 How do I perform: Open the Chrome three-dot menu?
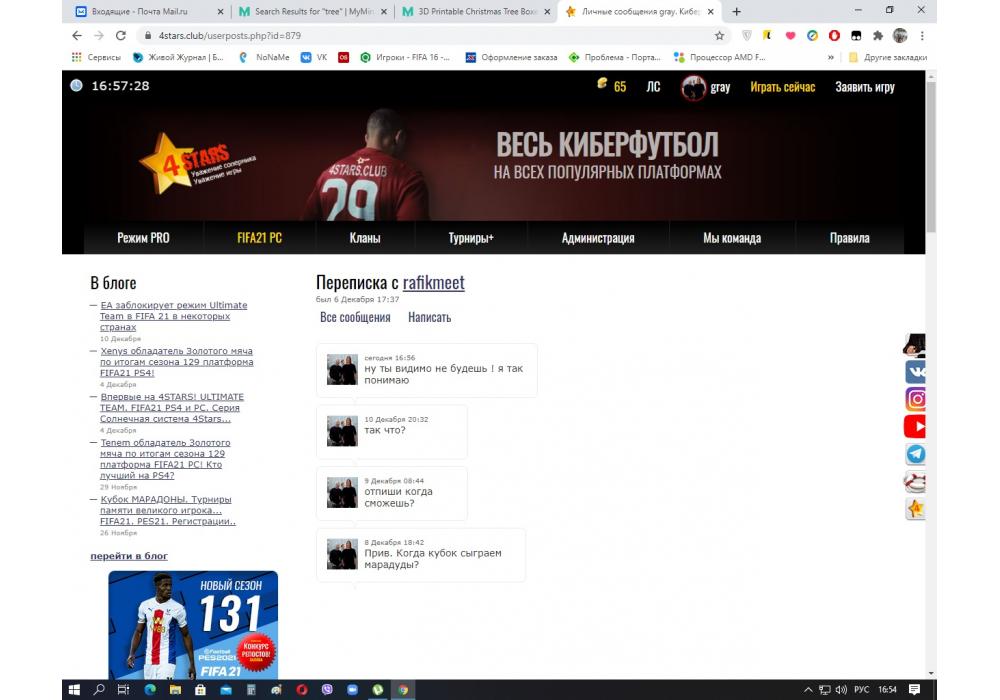tap(923, 35)
